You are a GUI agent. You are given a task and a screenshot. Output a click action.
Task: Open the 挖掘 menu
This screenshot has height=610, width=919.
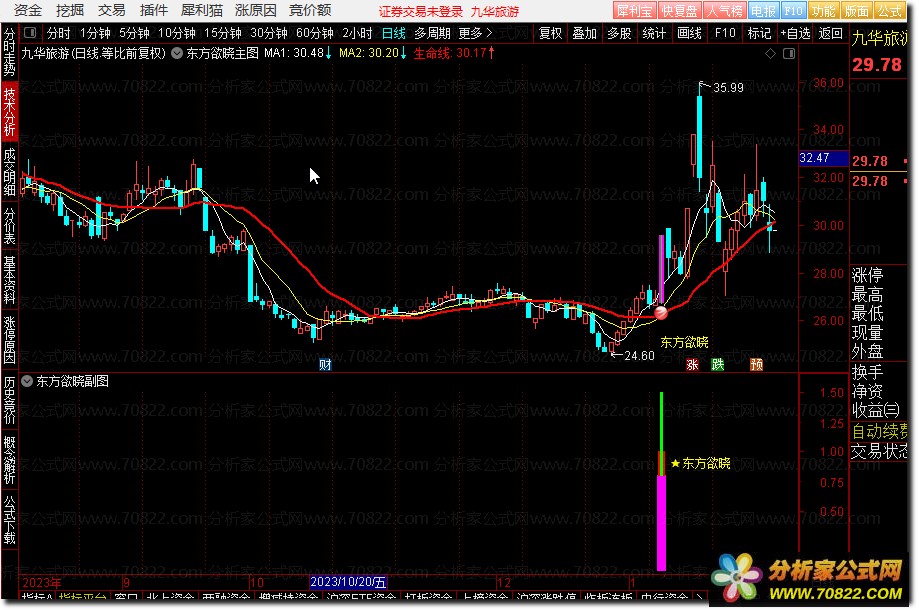click(70, 10)
